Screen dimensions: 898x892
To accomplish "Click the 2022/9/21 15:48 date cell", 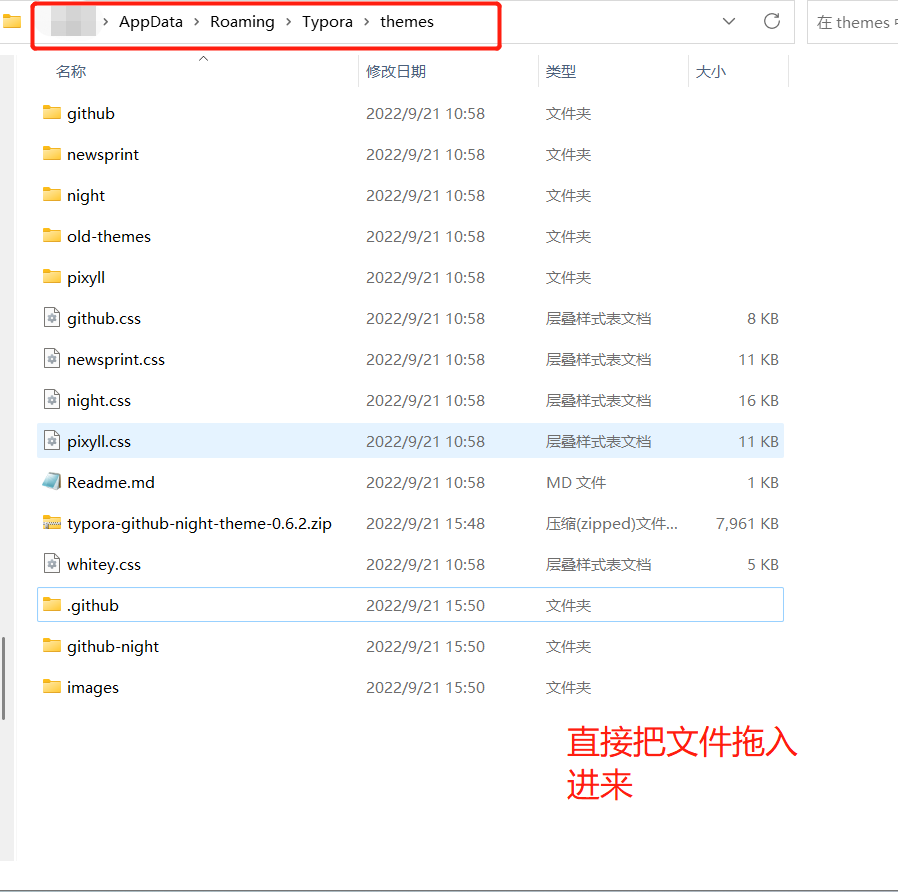I will click(426, 523).
